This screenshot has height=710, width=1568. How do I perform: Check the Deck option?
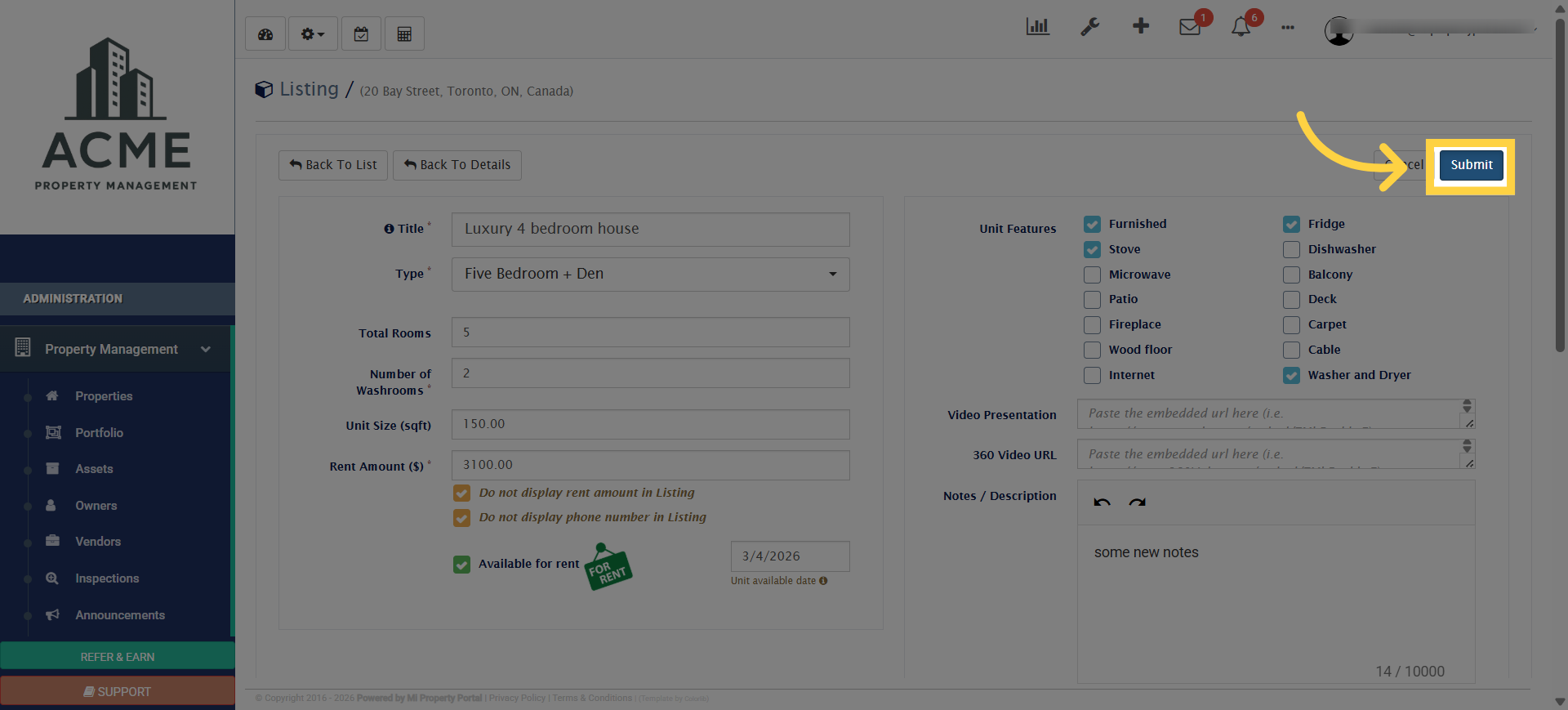point(1291,299)
